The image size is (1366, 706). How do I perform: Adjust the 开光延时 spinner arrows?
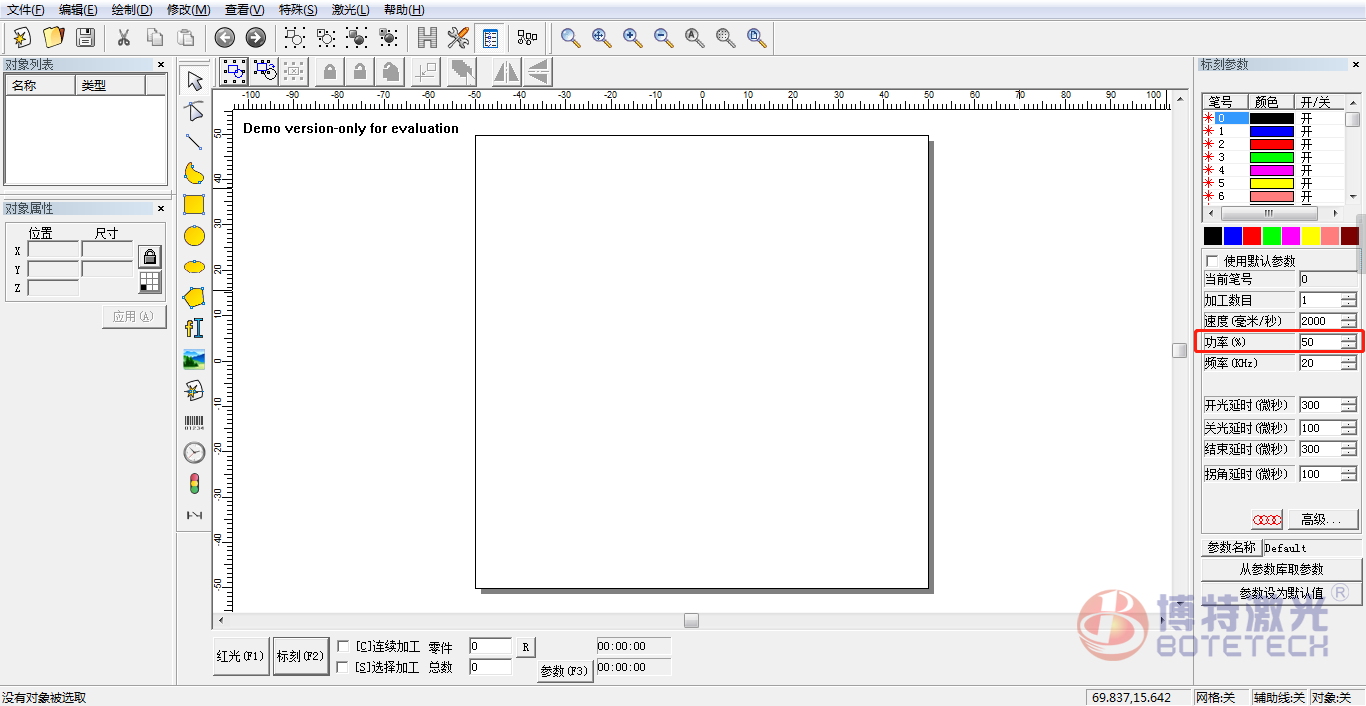(1349, 405)
